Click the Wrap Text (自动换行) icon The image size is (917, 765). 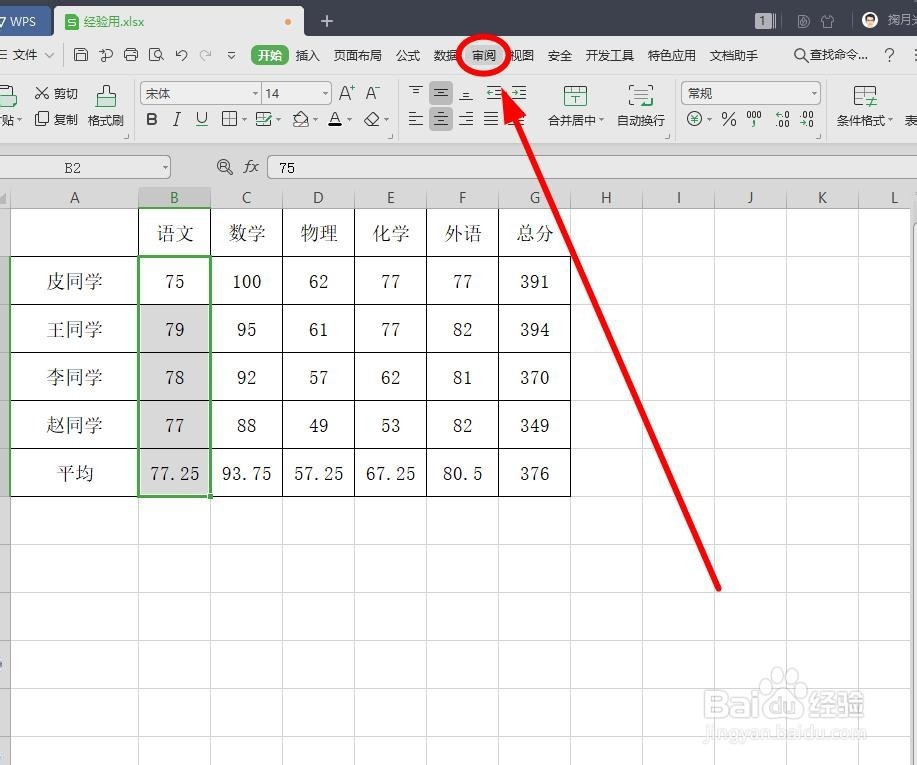[x=640, y=95]
